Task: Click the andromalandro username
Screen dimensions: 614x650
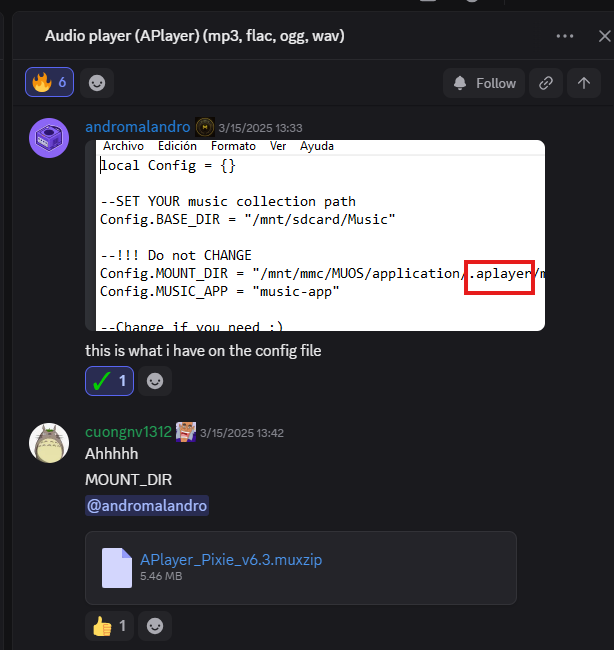Action: click(x=137, y=127)
